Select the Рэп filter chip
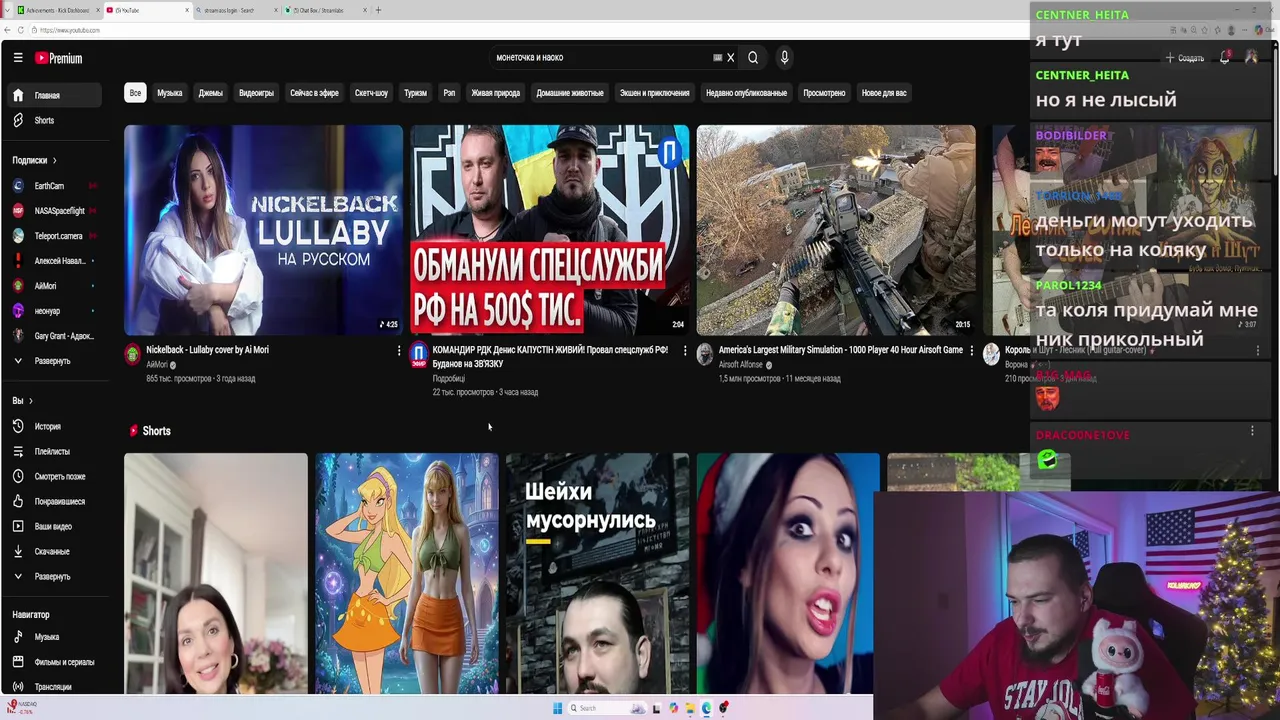 pyautogui.click(x=449, y=93)
